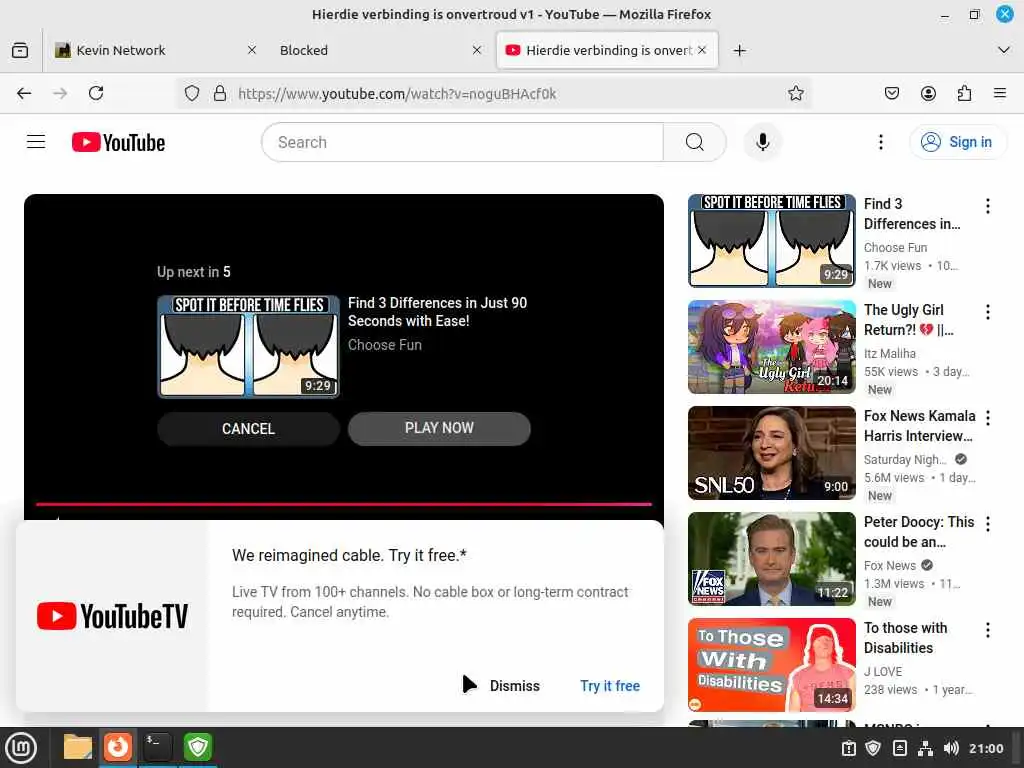Open options for The Ugly Girl Return video

[x=987, y=312]
